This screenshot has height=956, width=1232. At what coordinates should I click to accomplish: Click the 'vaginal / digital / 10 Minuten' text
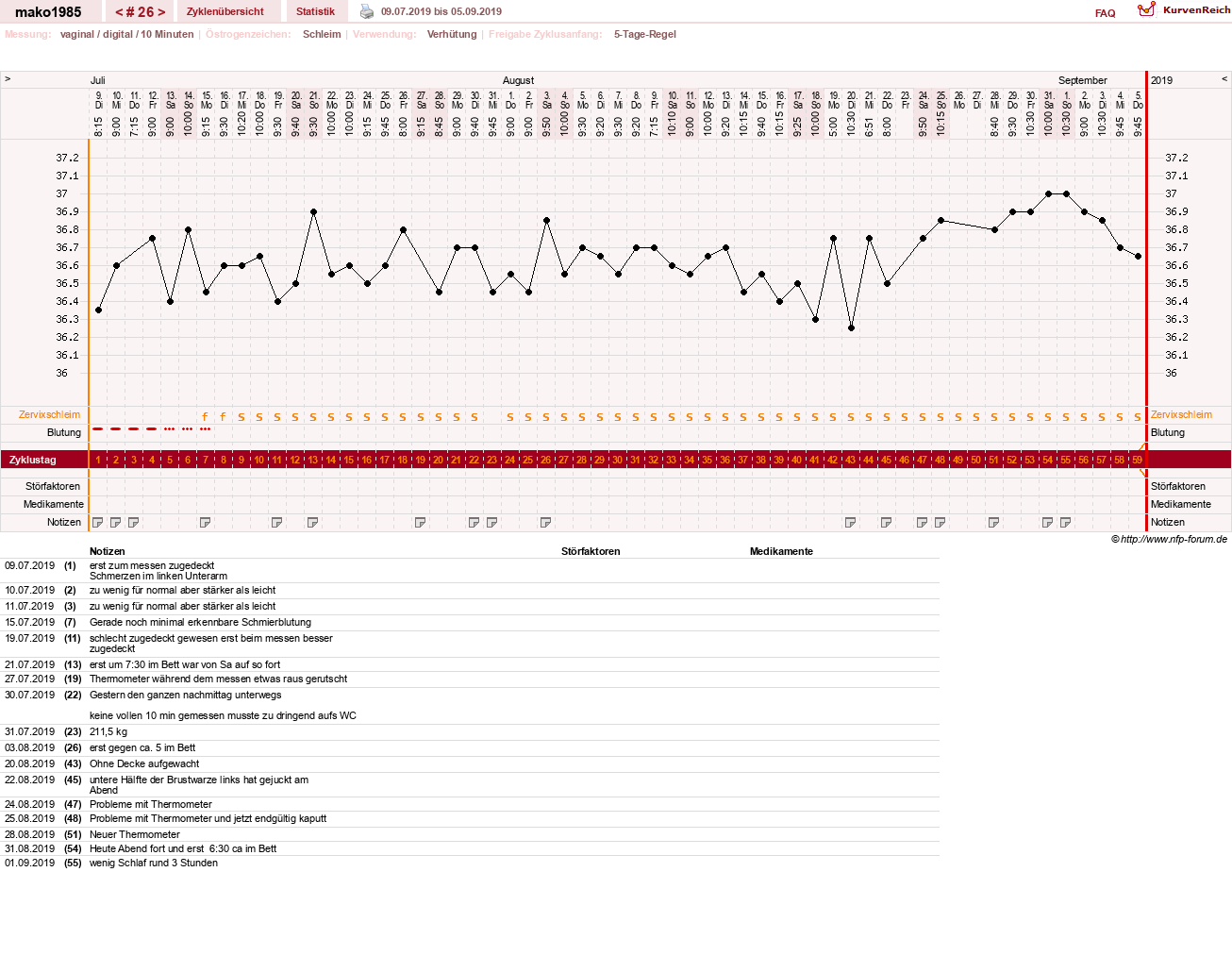pyautogui.click(x=127, y=34)
